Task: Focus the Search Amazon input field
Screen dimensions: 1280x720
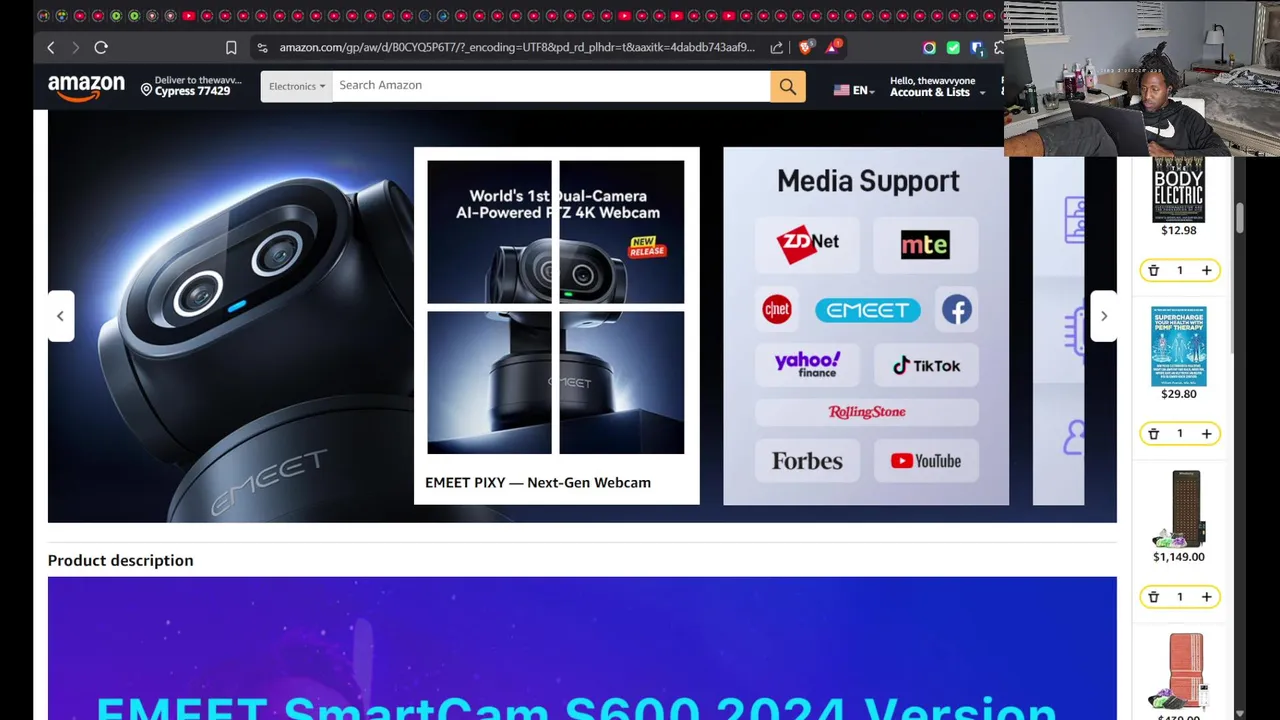Action: [551, 86]
